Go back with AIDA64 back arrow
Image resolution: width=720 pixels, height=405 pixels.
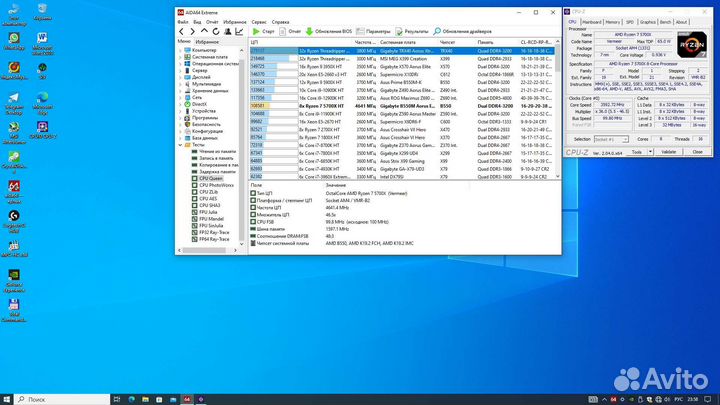click(181, 31)
